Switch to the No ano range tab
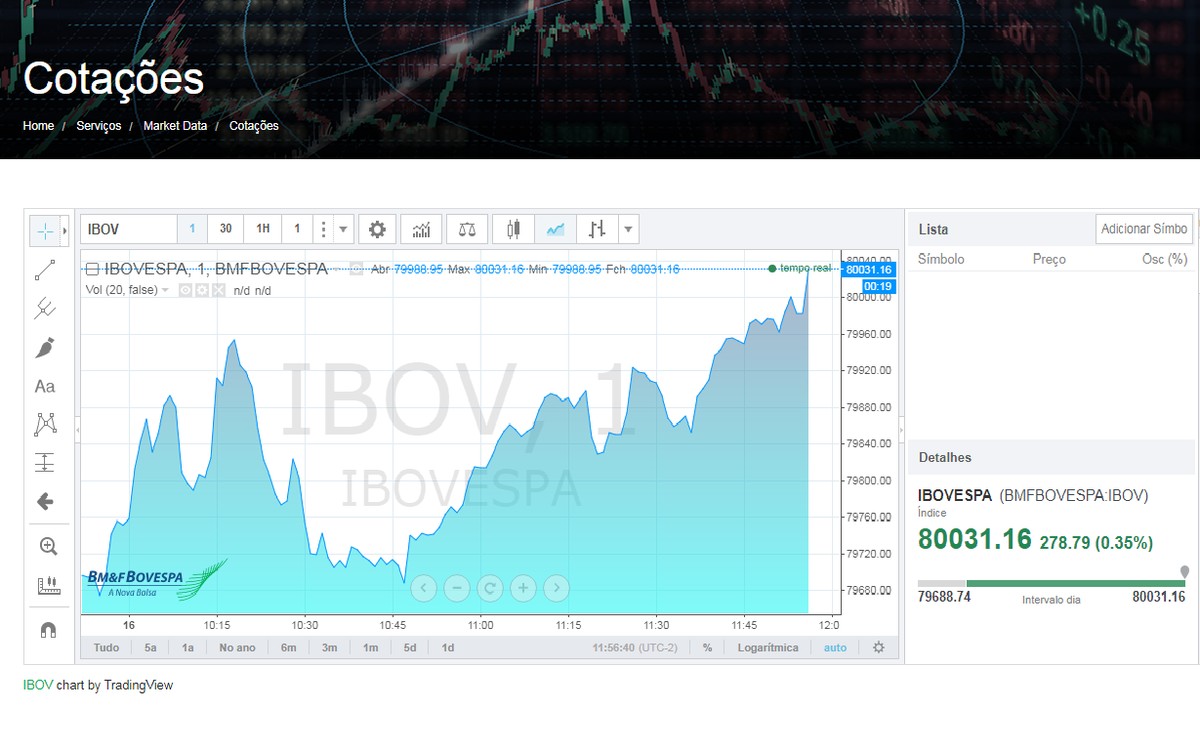 [237, 647]
